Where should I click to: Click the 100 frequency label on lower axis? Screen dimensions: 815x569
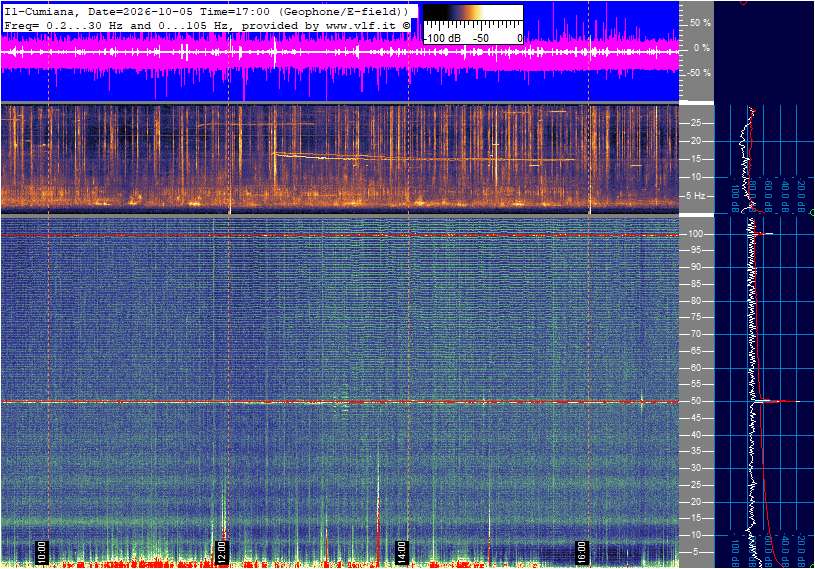(695, 234)
